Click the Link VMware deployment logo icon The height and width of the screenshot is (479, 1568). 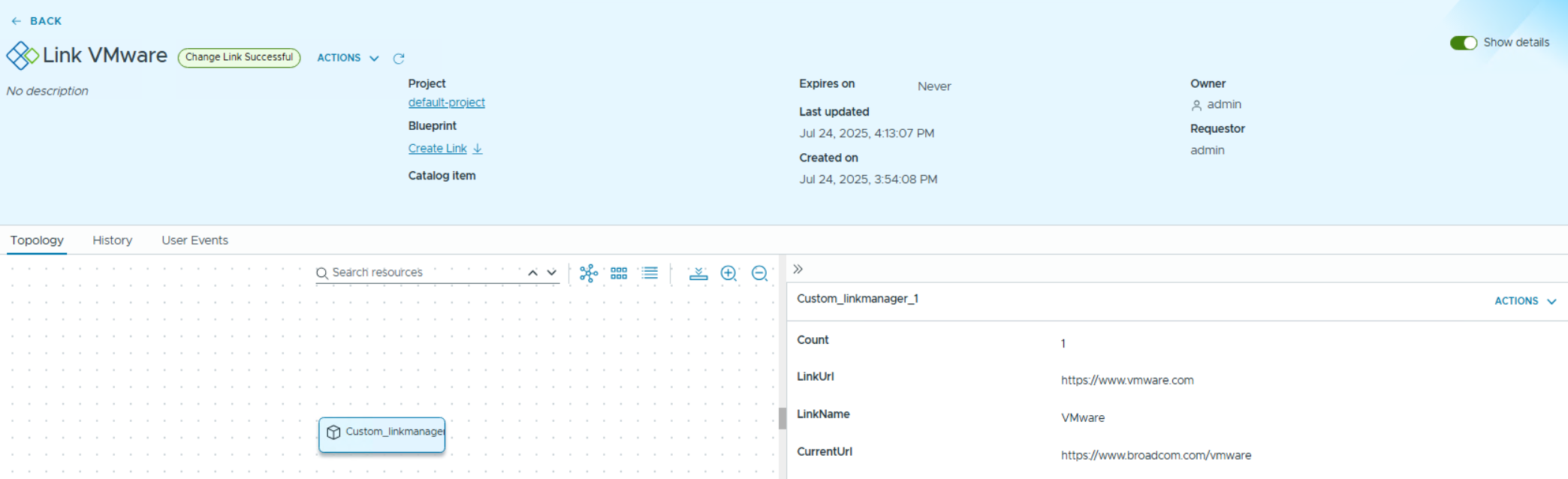pyautogui.click(x=22, y=56)
